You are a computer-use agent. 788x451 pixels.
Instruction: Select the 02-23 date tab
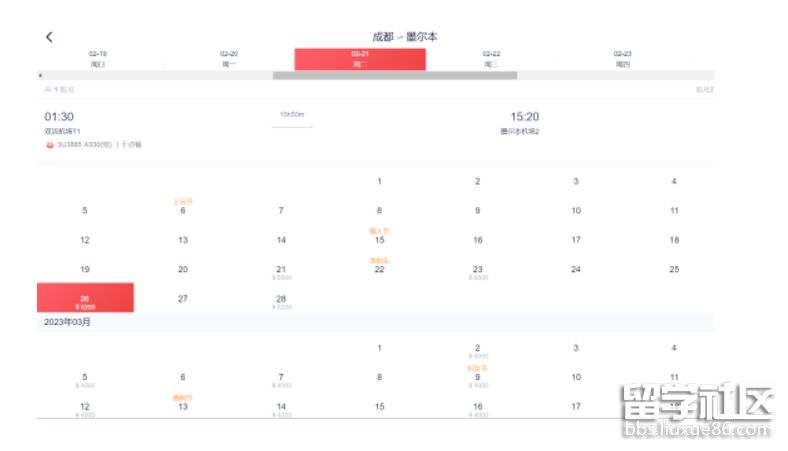click(622, 59)
